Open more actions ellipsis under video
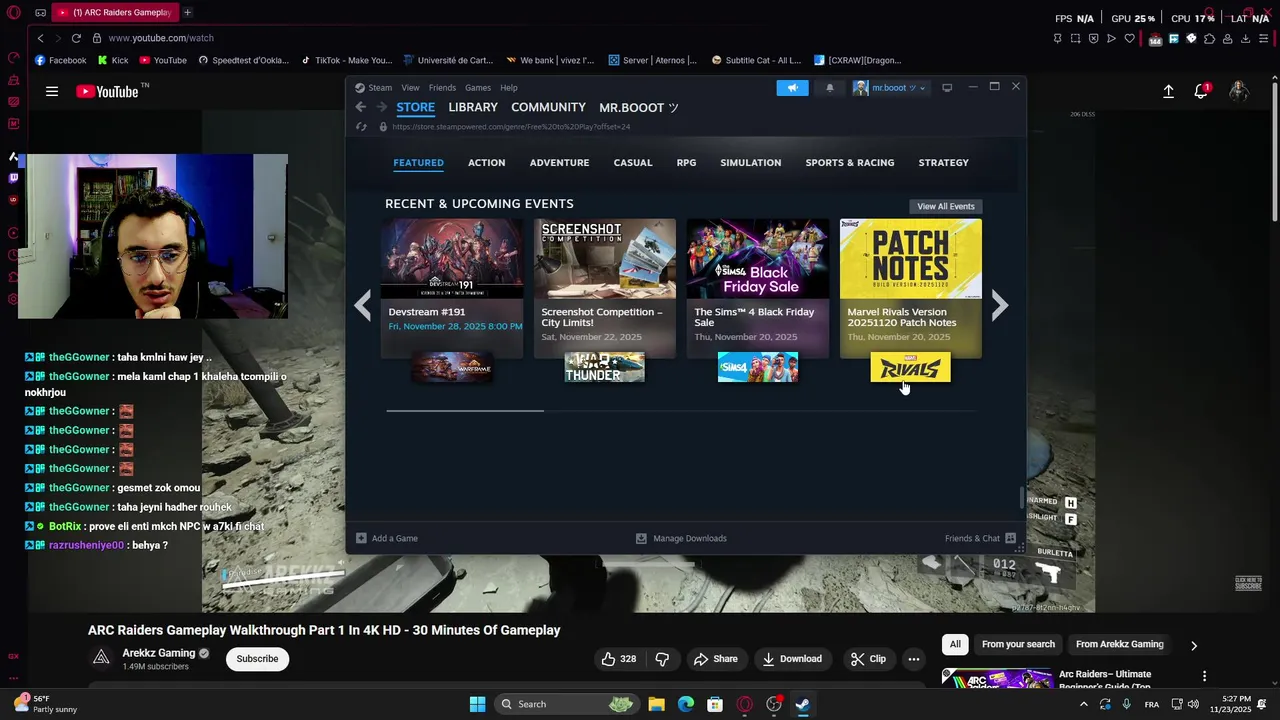 pyautogui.click(x=913, y=659)
